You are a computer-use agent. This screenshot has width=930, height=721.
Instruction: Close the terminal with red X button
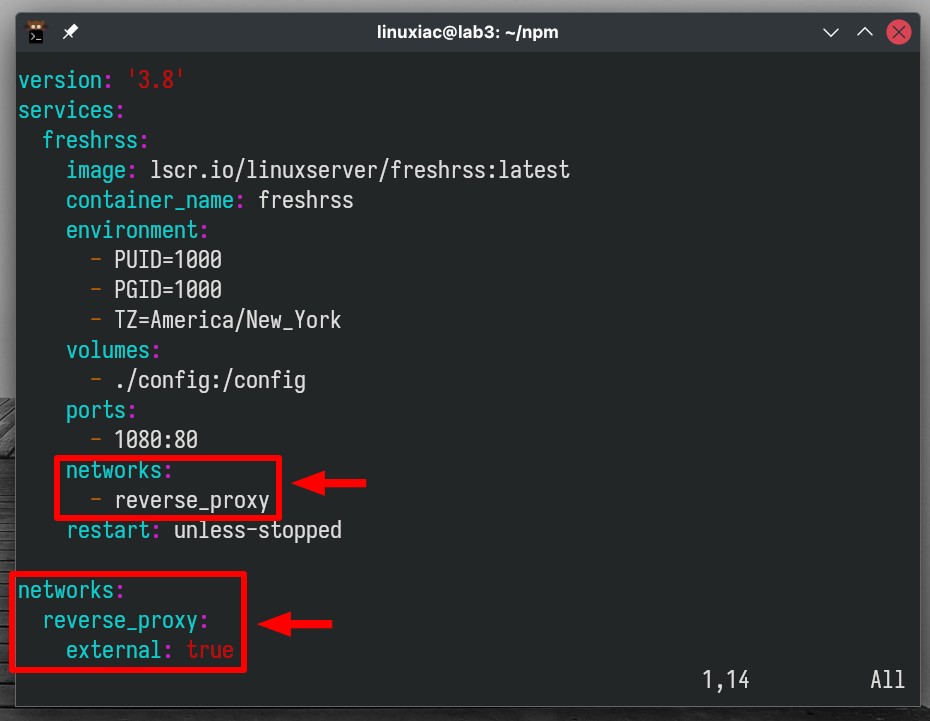(899, 32)
